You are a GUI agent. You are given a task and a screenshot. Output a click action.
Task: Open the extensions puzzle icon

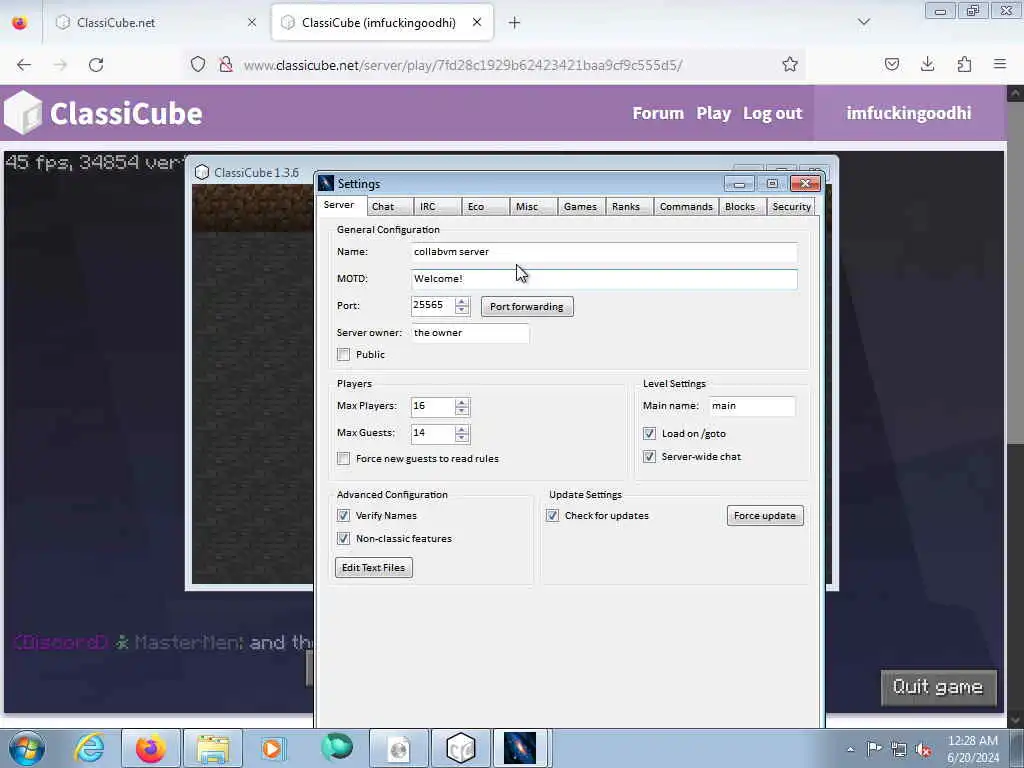pos(964,64)
